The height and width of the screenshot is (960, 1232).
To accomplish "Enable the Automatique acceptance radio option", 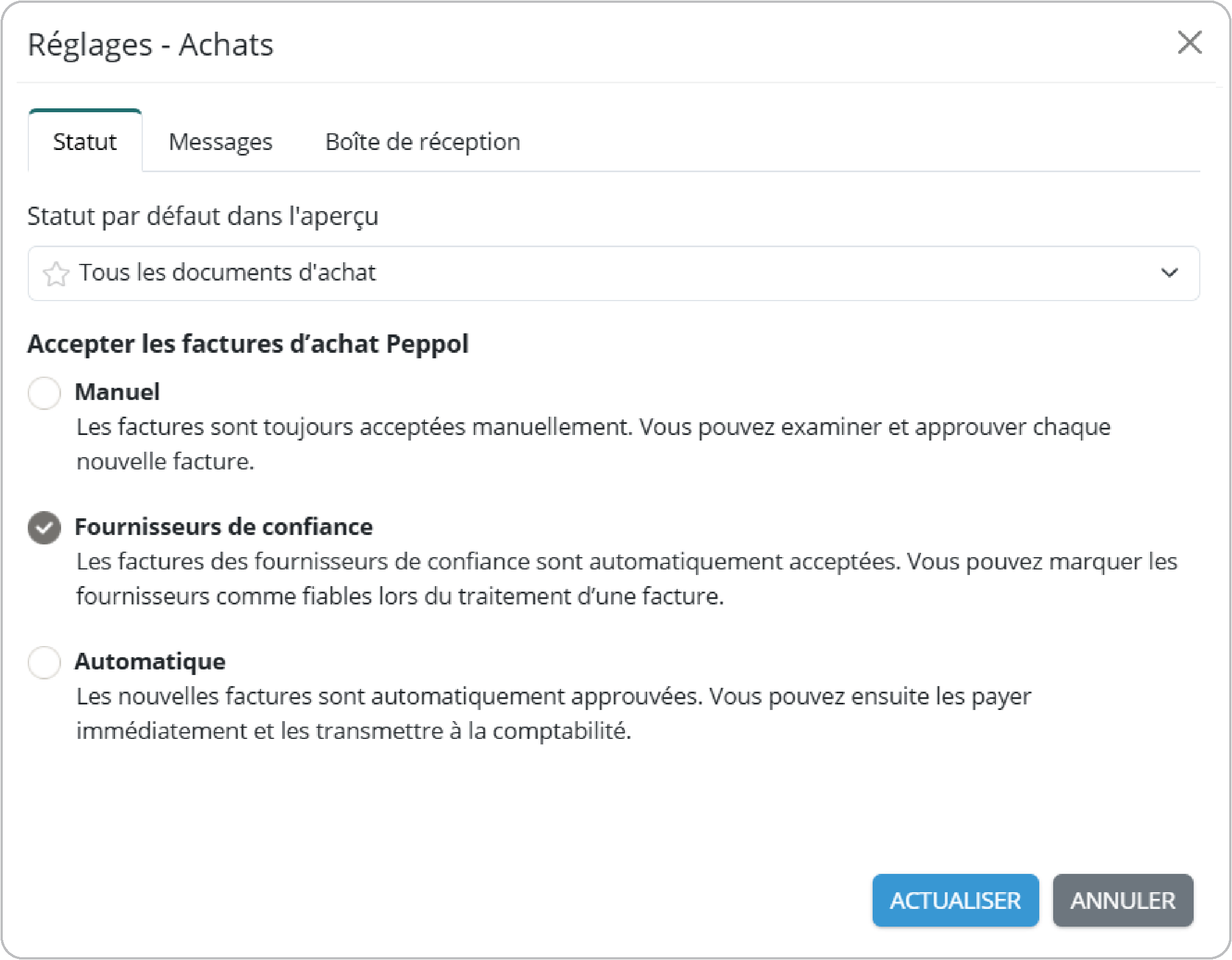I will (44, 663).
